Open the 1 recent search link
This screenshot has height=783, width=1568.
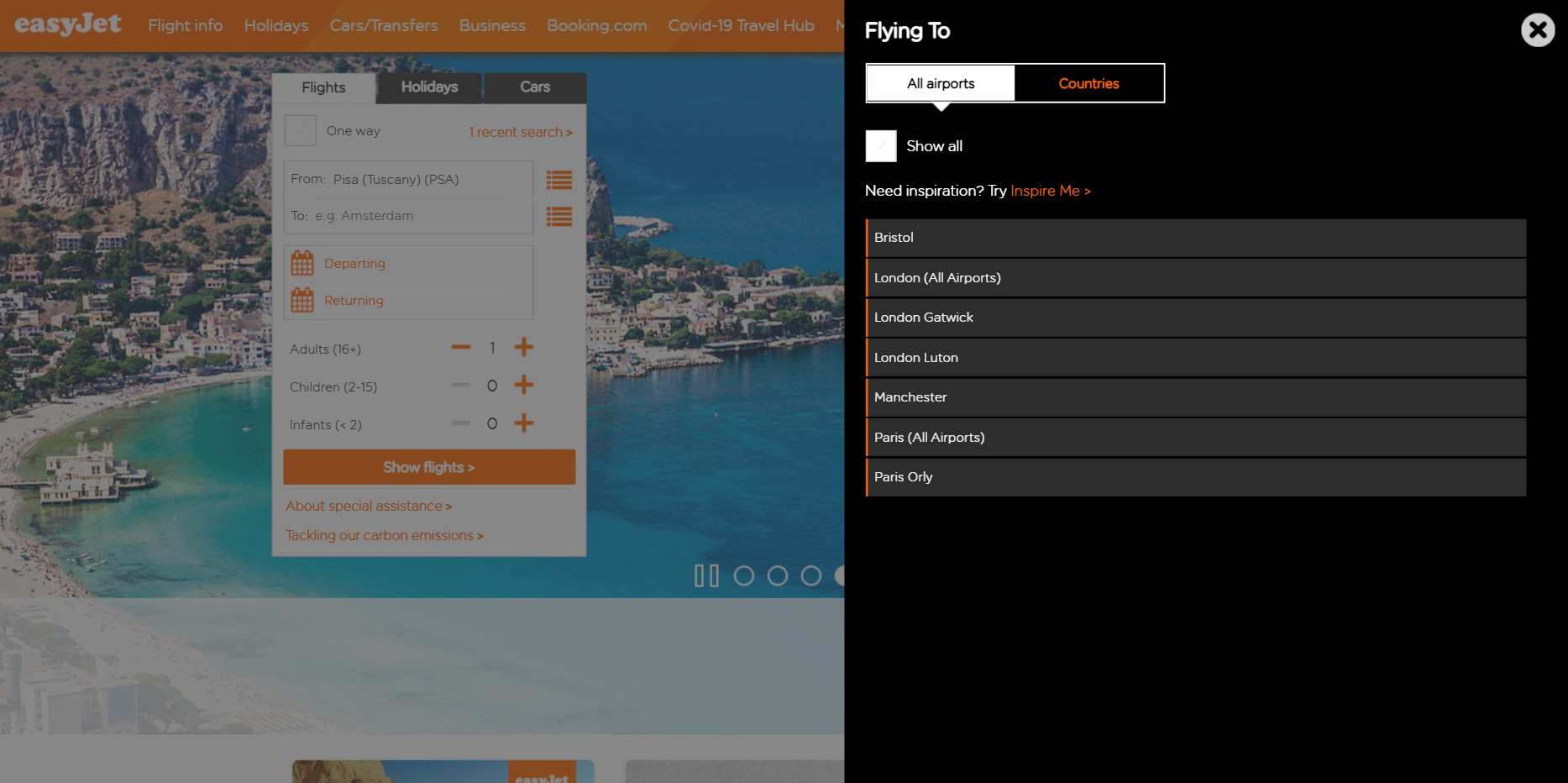point(521,132)
